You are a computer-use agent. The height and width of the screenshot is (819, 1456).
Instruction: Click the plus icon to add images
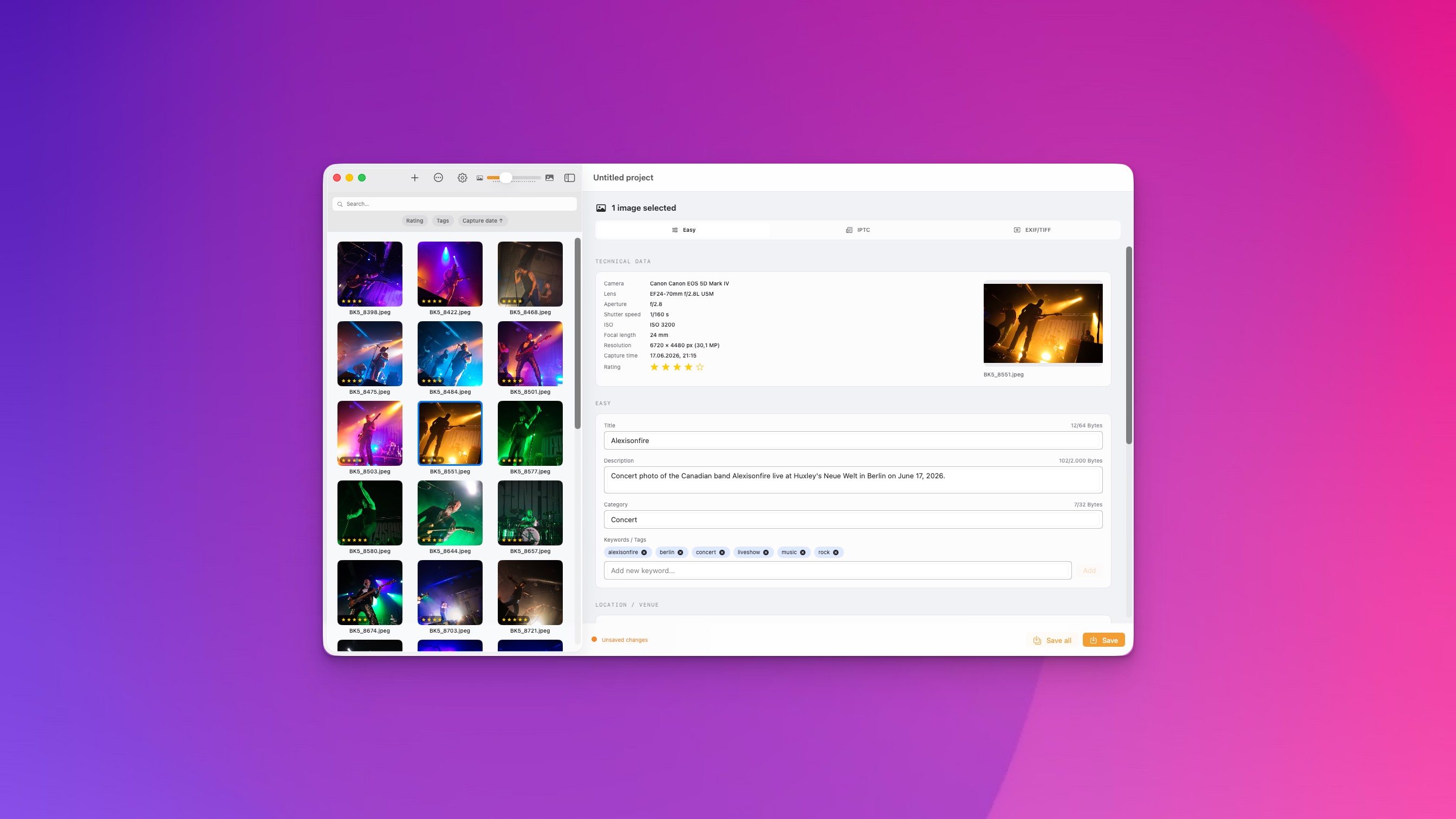(x=414, y=178)
